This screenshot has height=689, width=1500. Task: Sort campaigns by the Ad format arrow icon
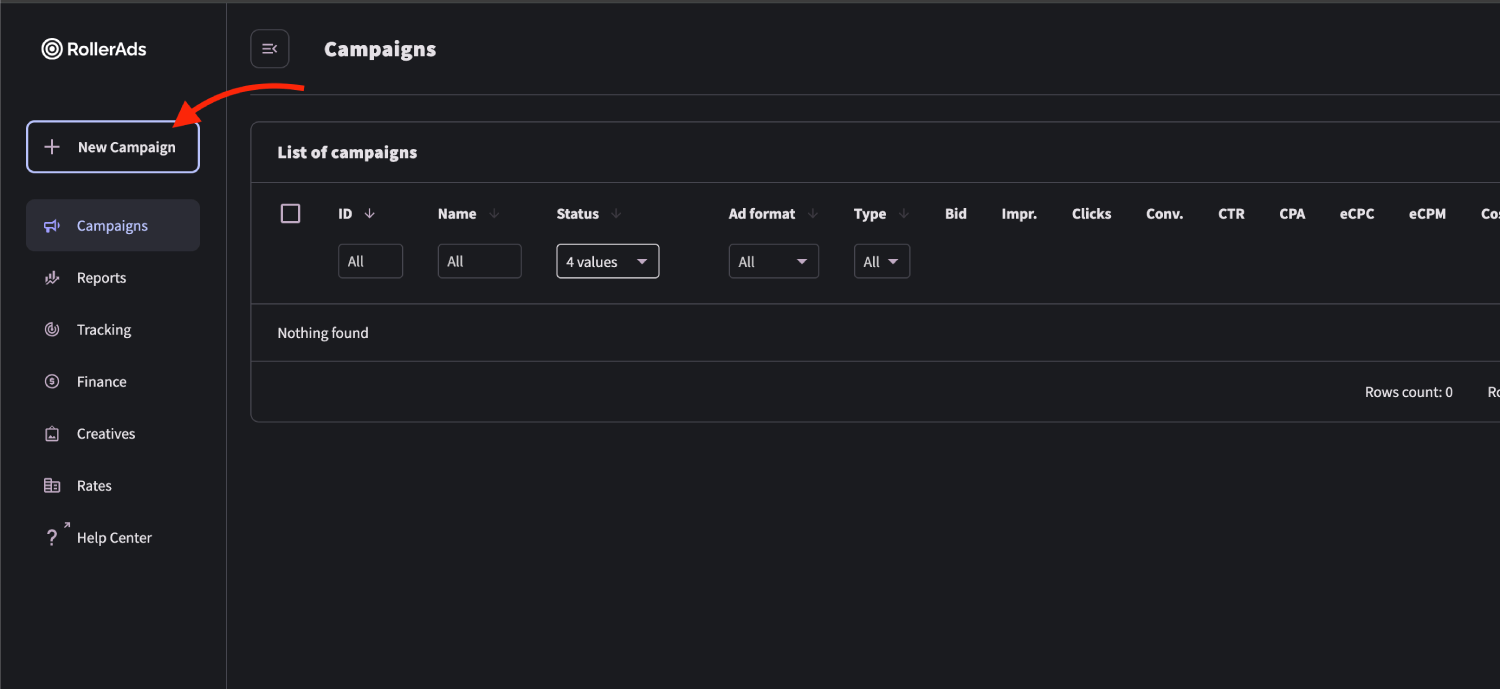(813, 214)
